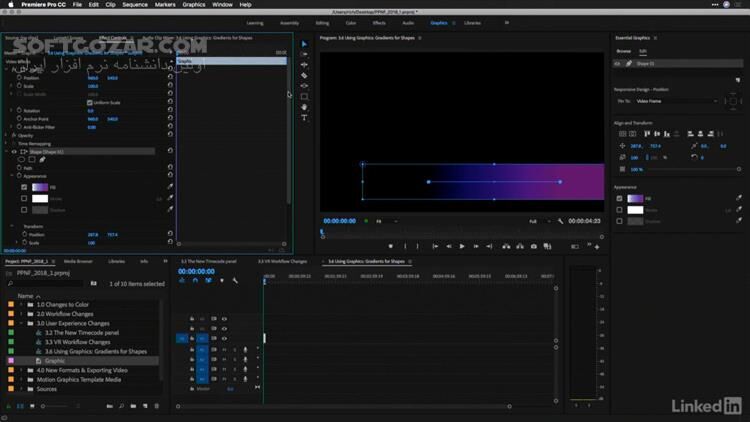The height and width of the screenshot is (422, 750).
Task: Click fill eyedropper in Effect Controls
Action: click(170, 187)
